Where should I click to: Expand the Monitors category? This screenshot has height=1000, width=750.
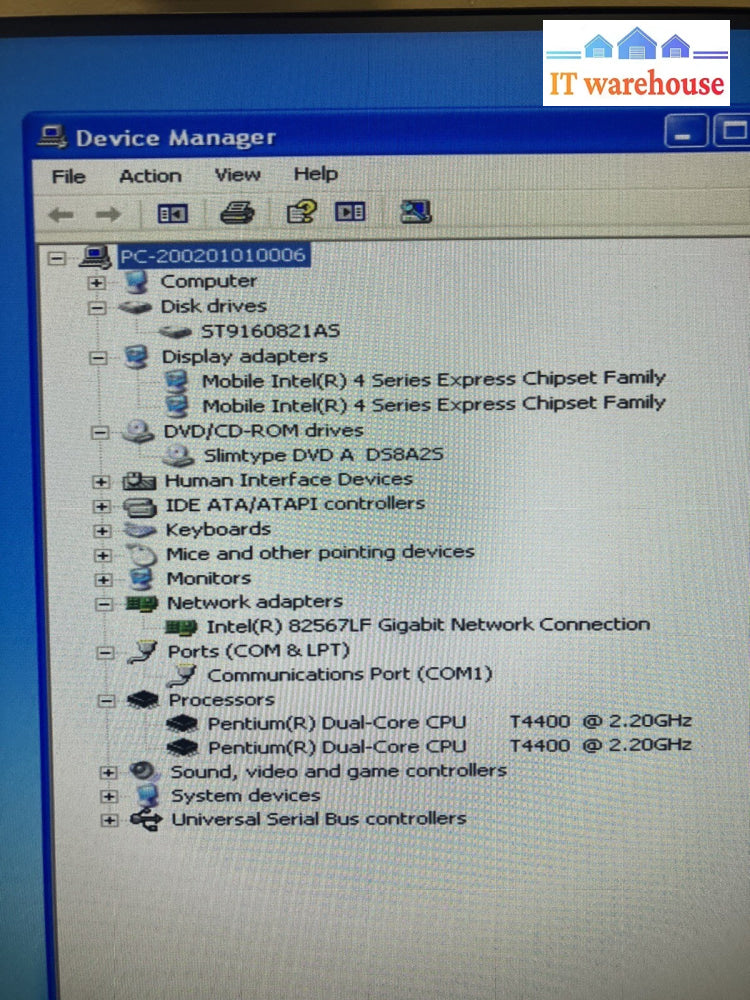pyautogui.click(x=103, y=580)
